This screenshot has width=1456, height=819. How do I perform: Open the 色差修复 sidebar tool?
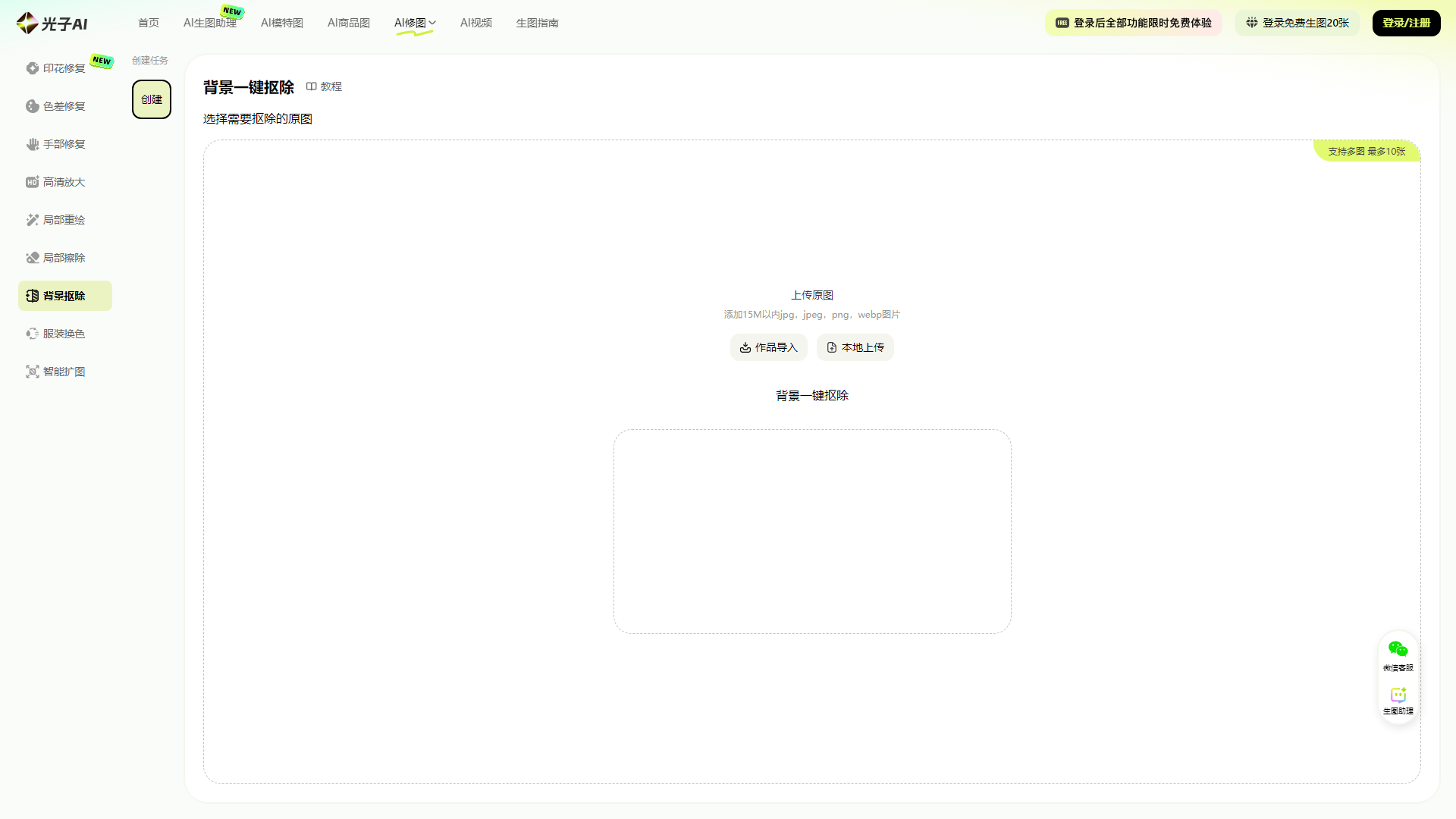(x=64, y=106)
